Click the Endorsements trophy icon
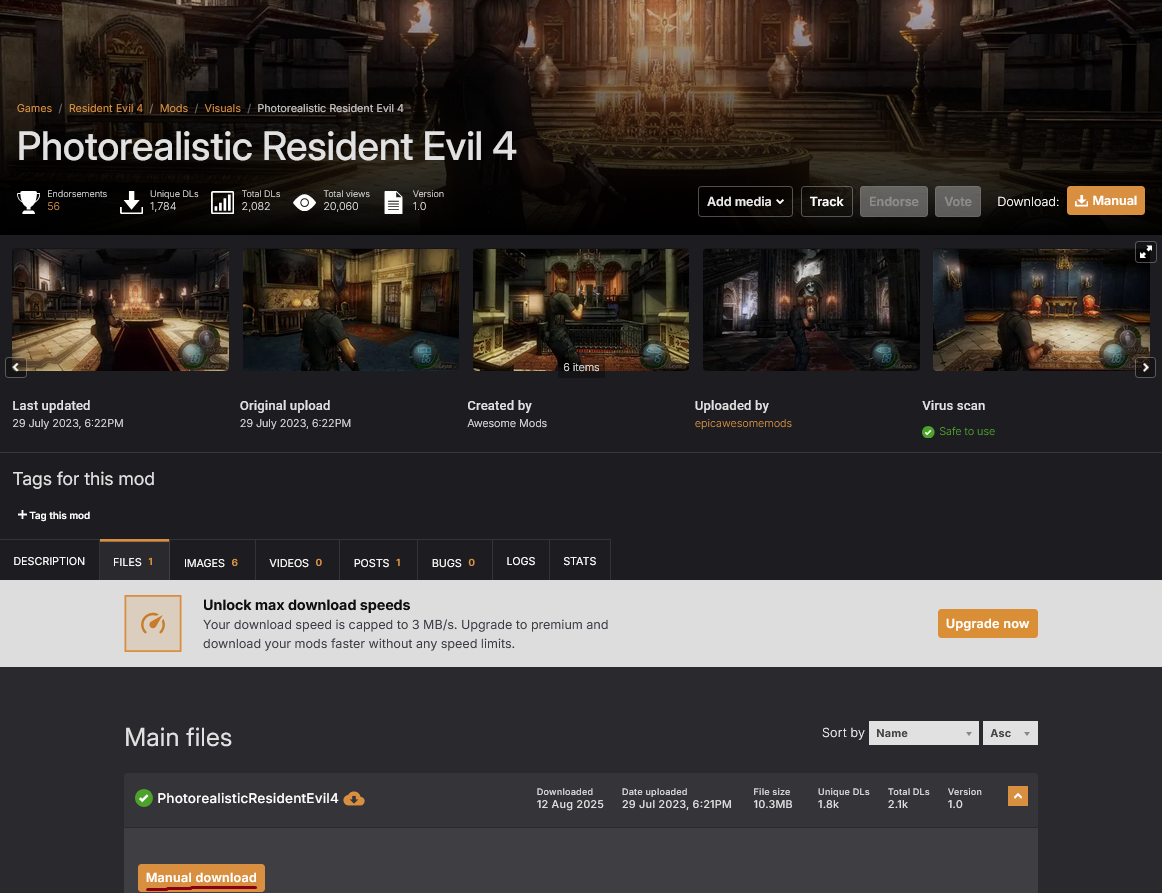1162x893 pixels. (28, 202)
